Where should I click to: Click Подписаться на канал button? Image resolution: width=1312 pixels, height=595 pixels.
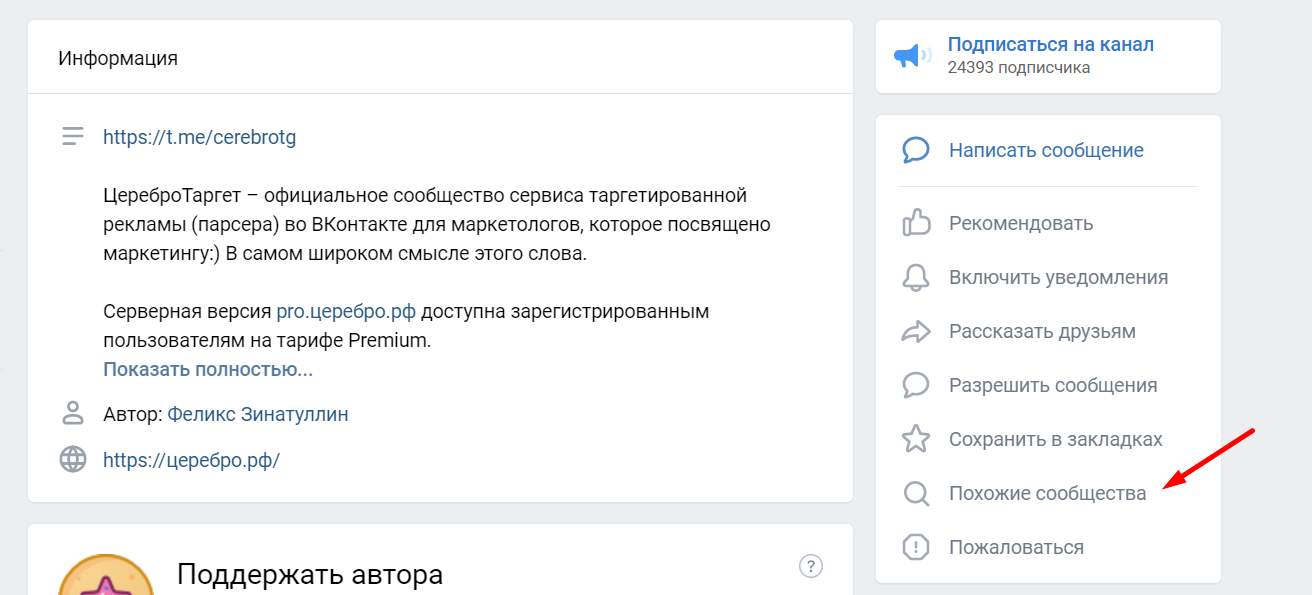pos(1050,45)
